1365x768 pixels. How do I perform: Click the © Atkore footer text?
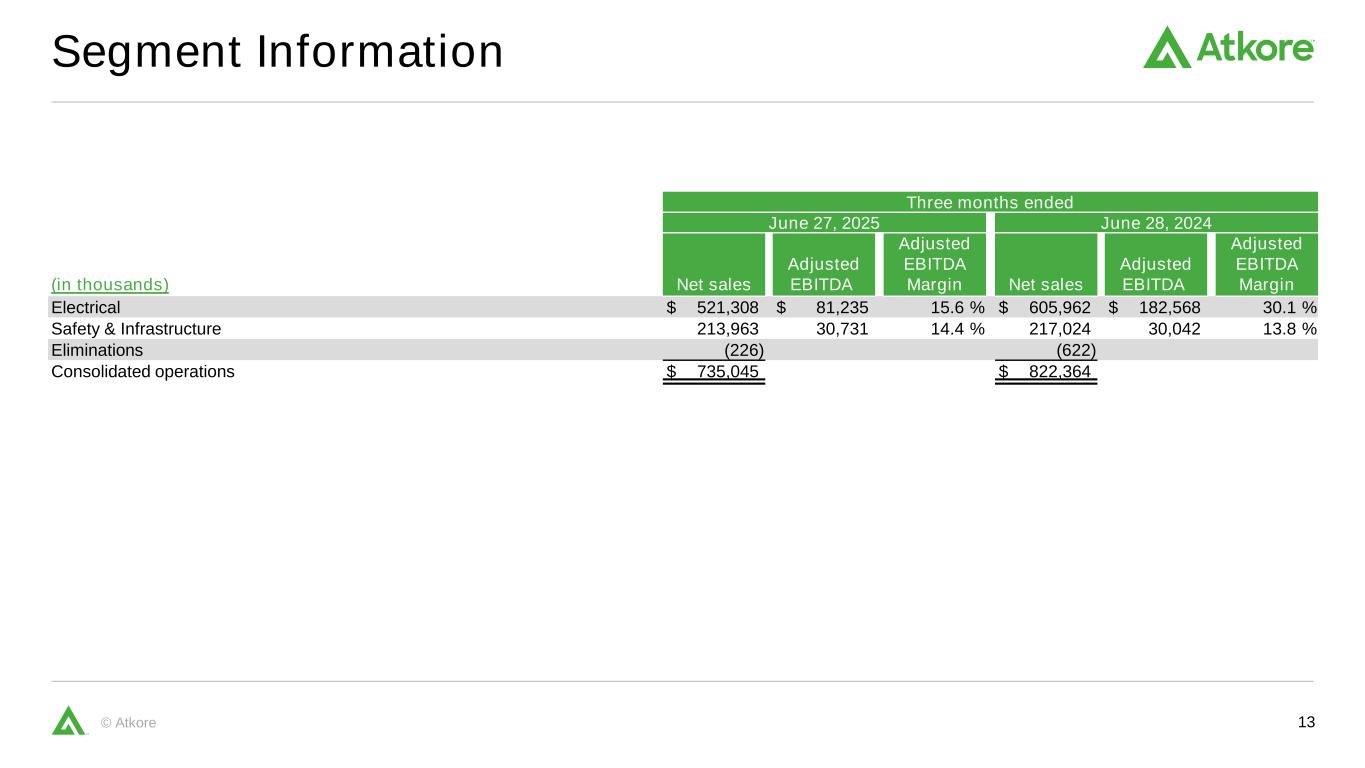(129, 723)
